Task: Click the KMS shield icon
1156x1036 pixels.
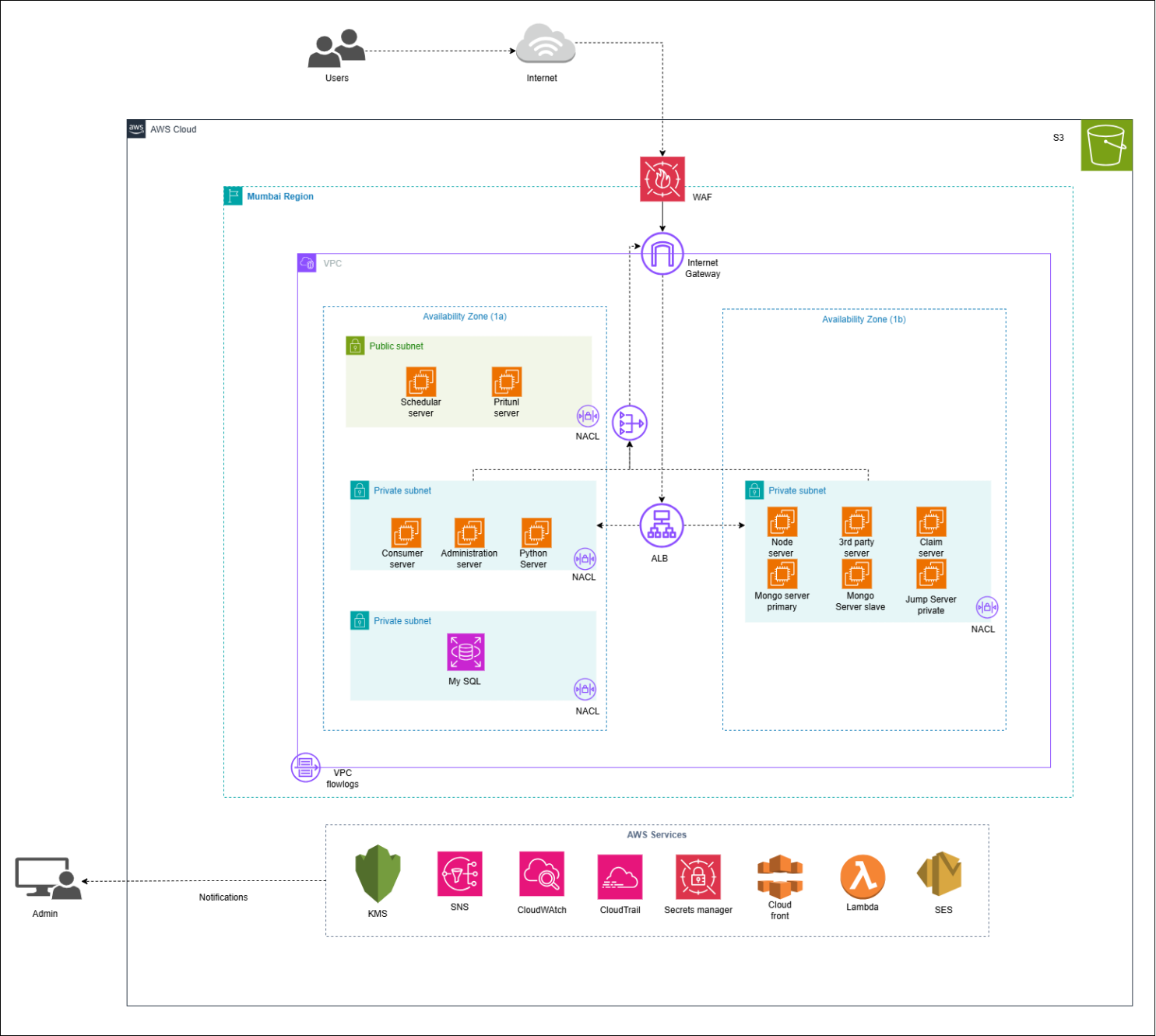Action: click(x=378, y=873)
